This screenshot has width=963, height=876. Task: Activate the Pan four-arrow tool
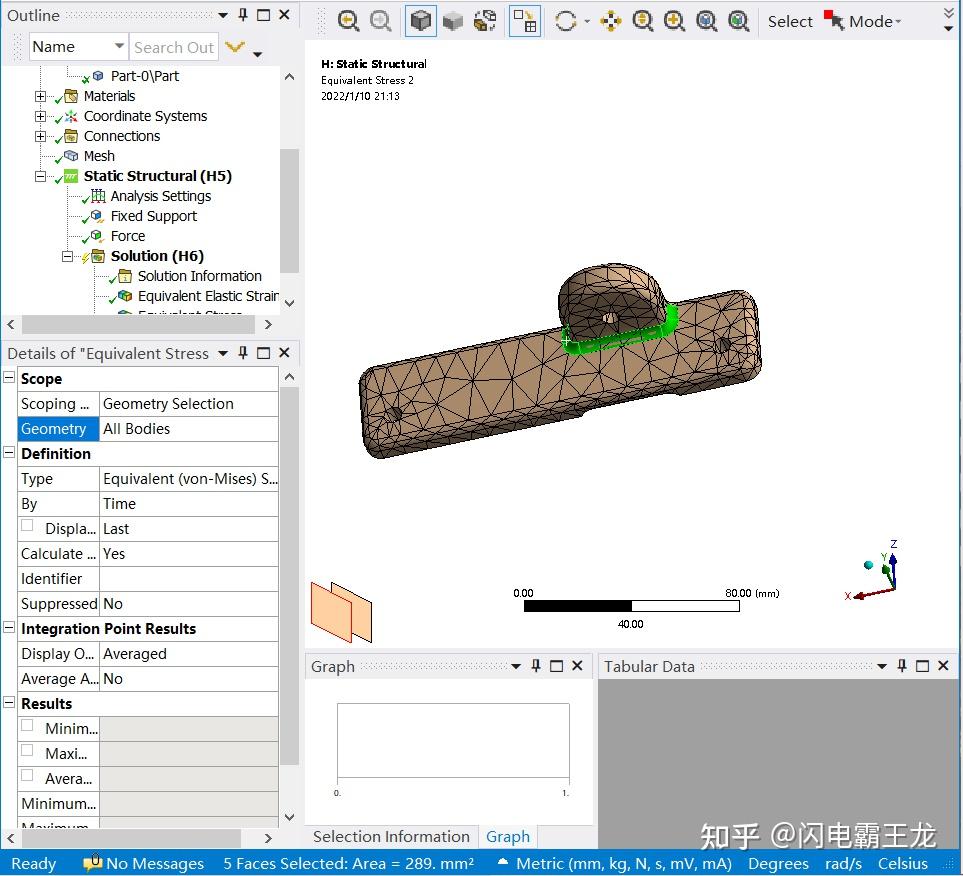coord(610,22)
